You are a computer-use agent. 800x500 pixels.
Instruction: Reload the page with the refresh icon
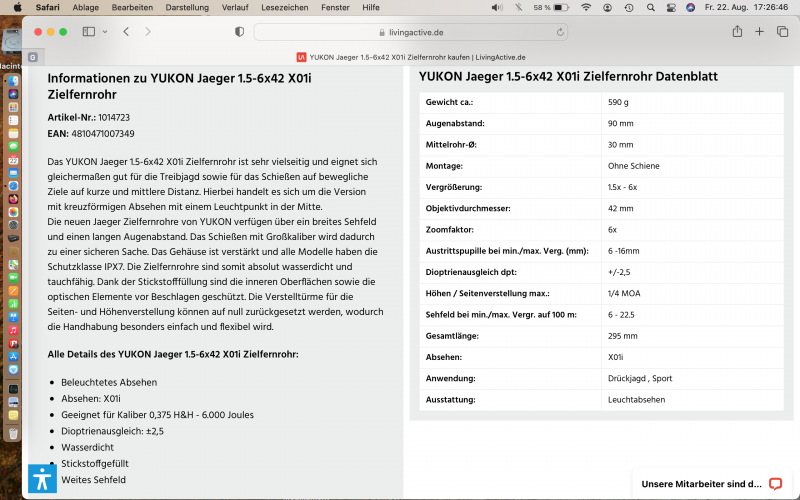pos(560,32)
